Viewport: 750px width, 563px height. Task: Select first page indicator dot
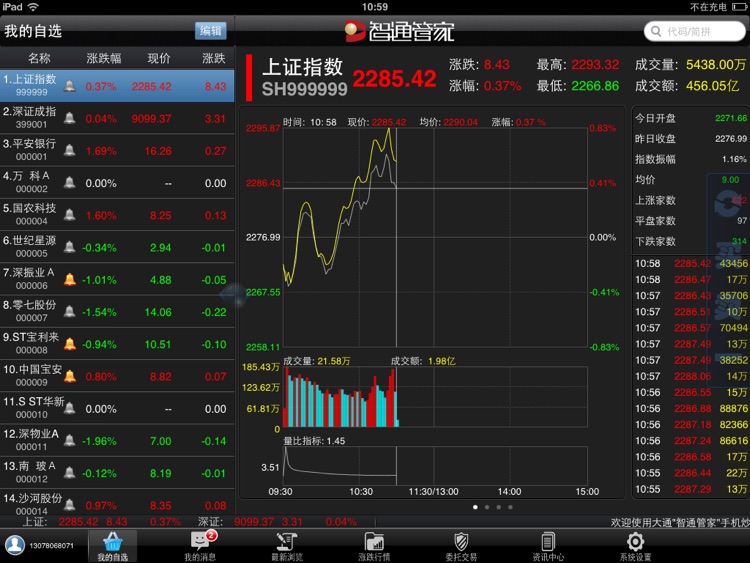[x=475, y=507]
